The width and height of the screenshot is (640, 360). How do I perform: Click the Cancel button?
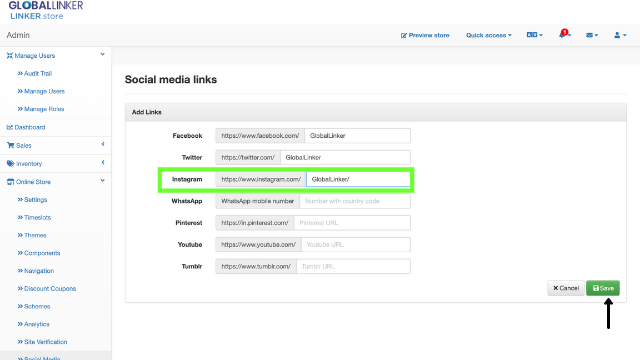[566, 288]
